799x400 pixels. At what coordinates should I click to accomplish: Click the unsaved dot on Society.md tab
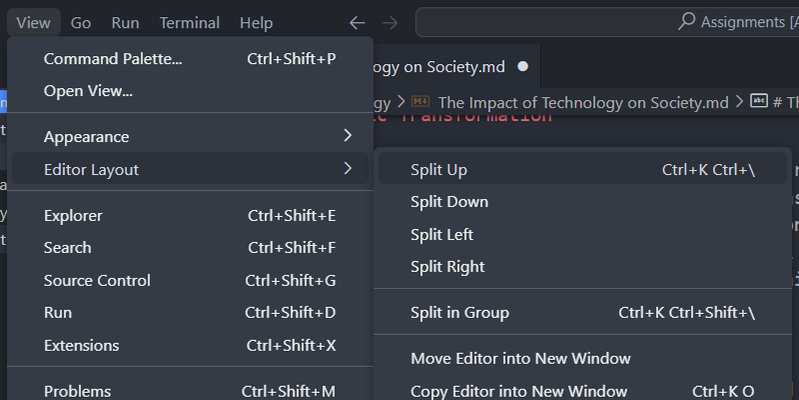pos(523,67)
